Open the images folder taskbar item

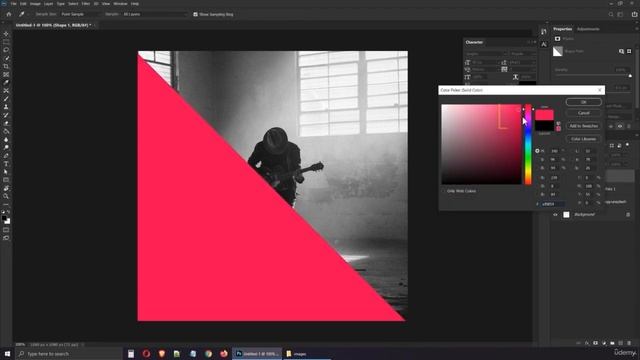306,354
